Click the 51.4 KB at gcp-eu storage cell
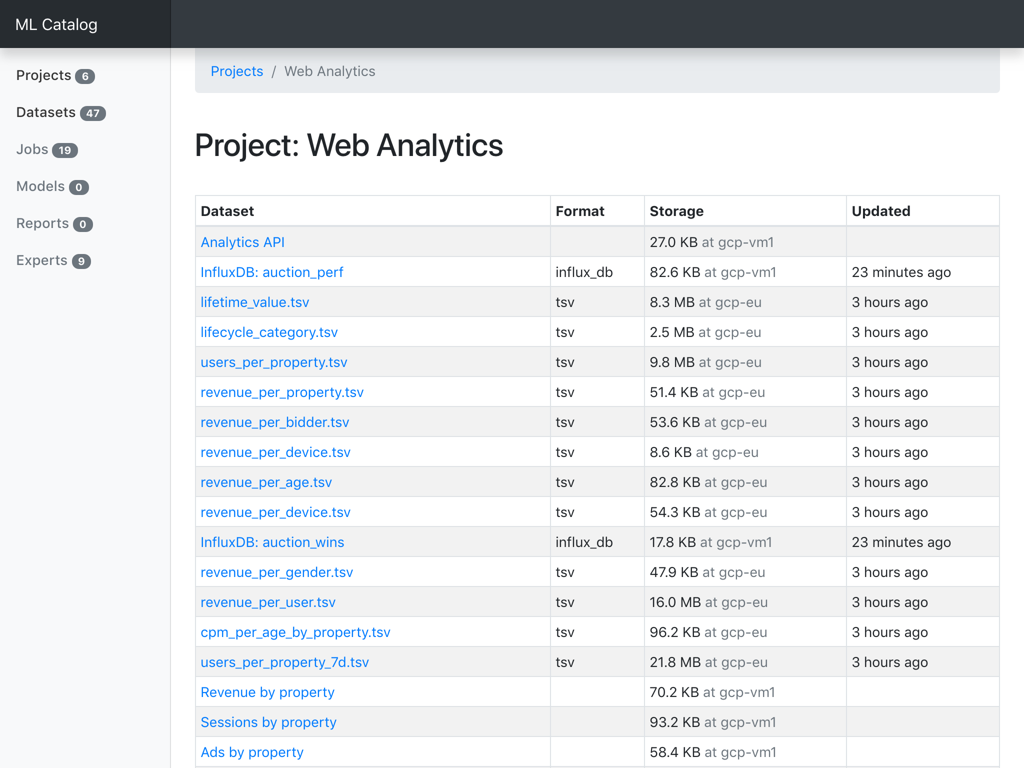The width and height of the screenshot is (1024, 768). pyautogui.click(x=745, y=392)
